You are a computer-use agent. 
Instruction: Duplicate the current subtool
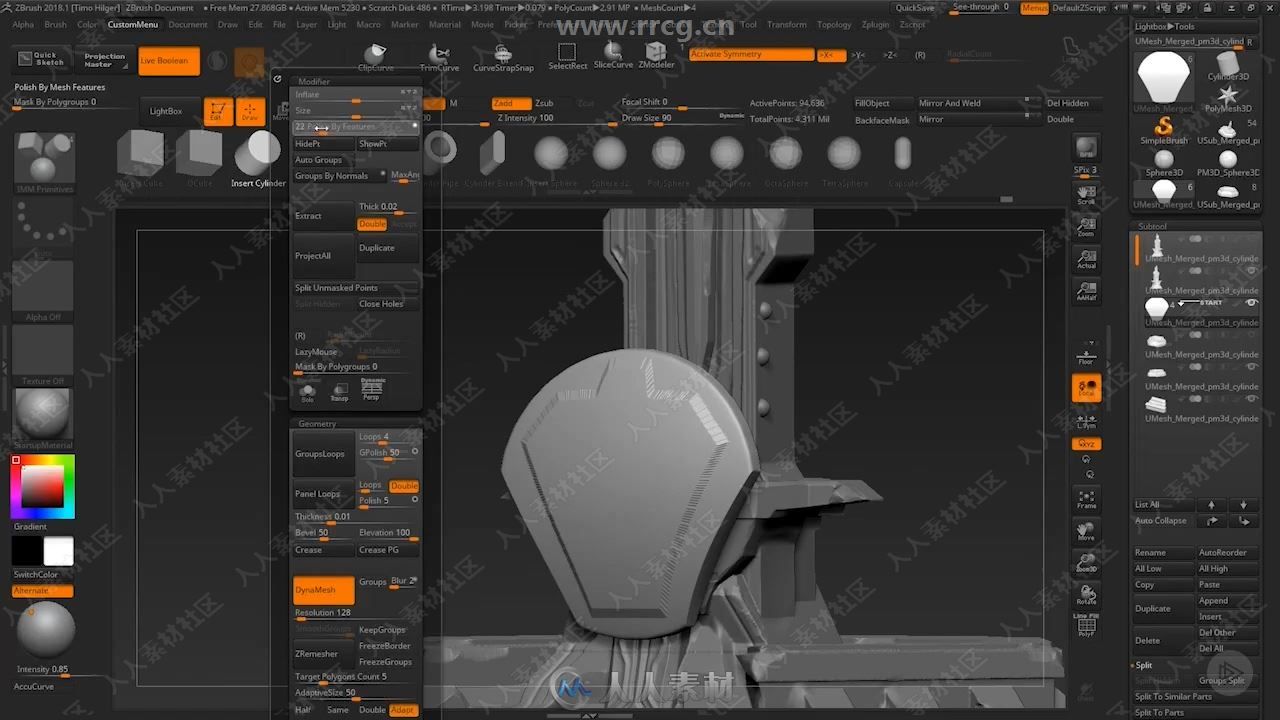click(x=1163, y=608)
